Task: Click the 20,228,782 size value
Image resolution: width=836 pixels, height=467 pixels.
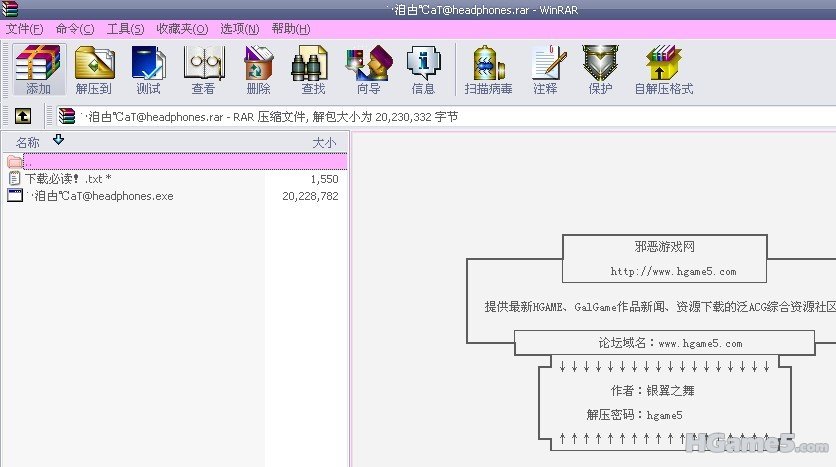Action: coord(310,196)
